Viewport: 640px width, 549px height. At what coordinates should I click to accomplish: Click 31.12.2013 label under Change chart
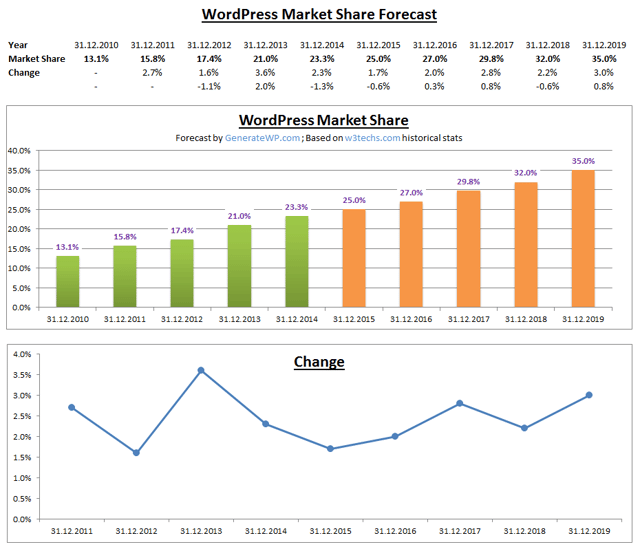point(201,531)
